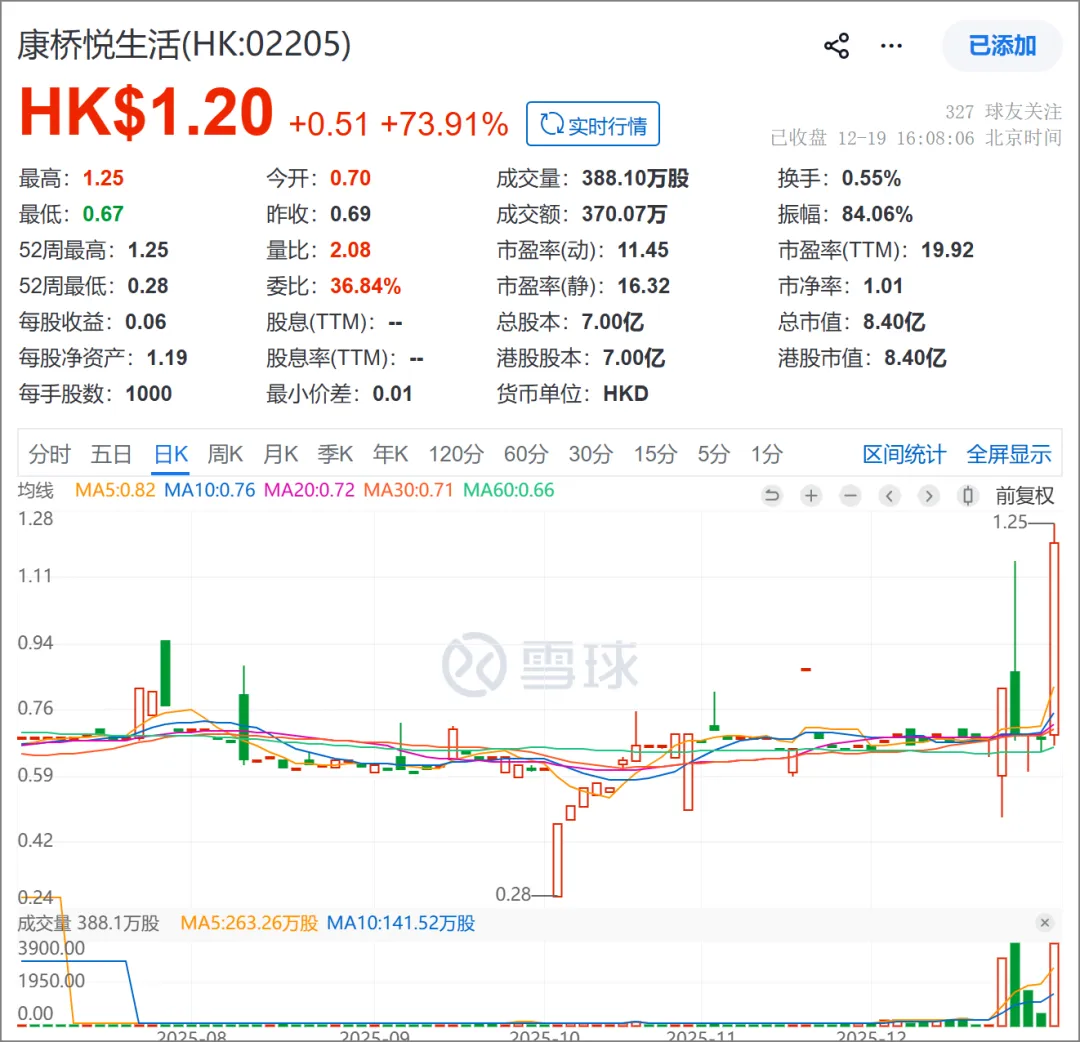Switch to the 120分 interval tab
1080x1042 pixels.
pos(456,454)
